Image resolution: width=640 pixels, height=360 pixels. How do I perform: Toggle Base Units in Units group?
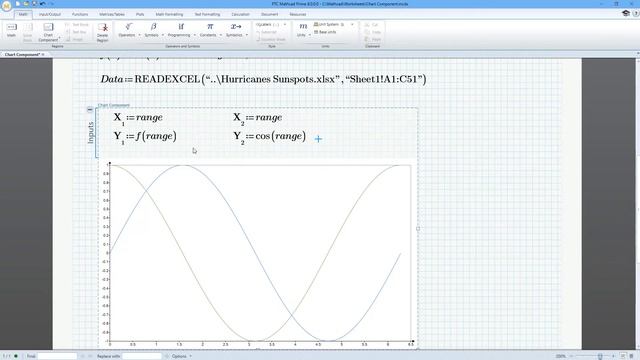[x=325, y=32]
